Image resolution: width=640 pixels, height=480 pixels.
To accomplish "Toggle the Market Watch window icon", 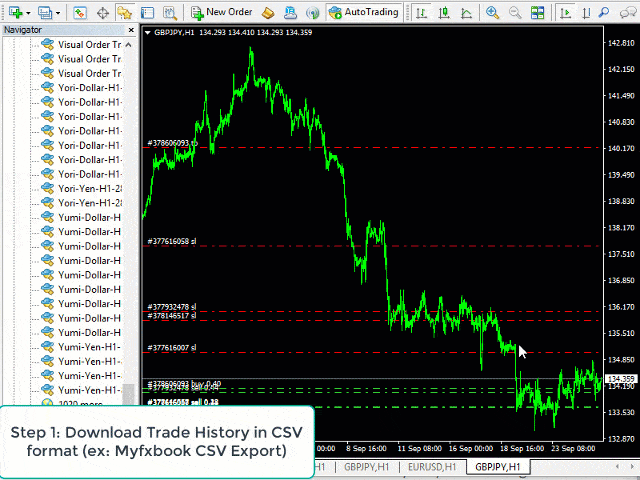I will point(80,13).
